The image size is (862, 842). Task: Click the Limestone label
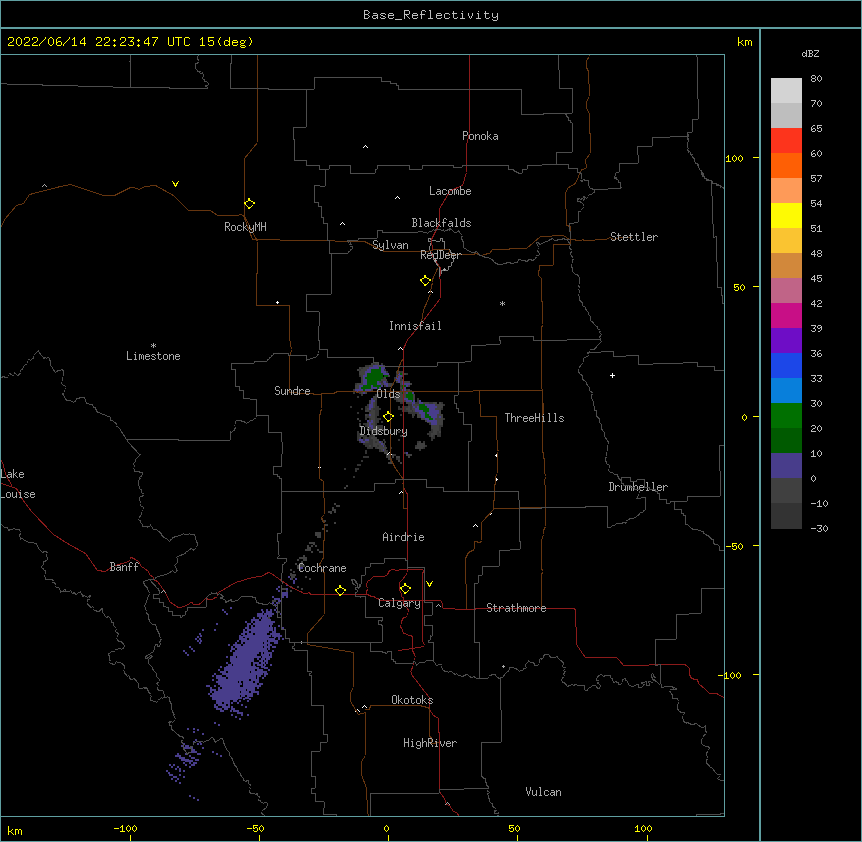tap(153, 356)
